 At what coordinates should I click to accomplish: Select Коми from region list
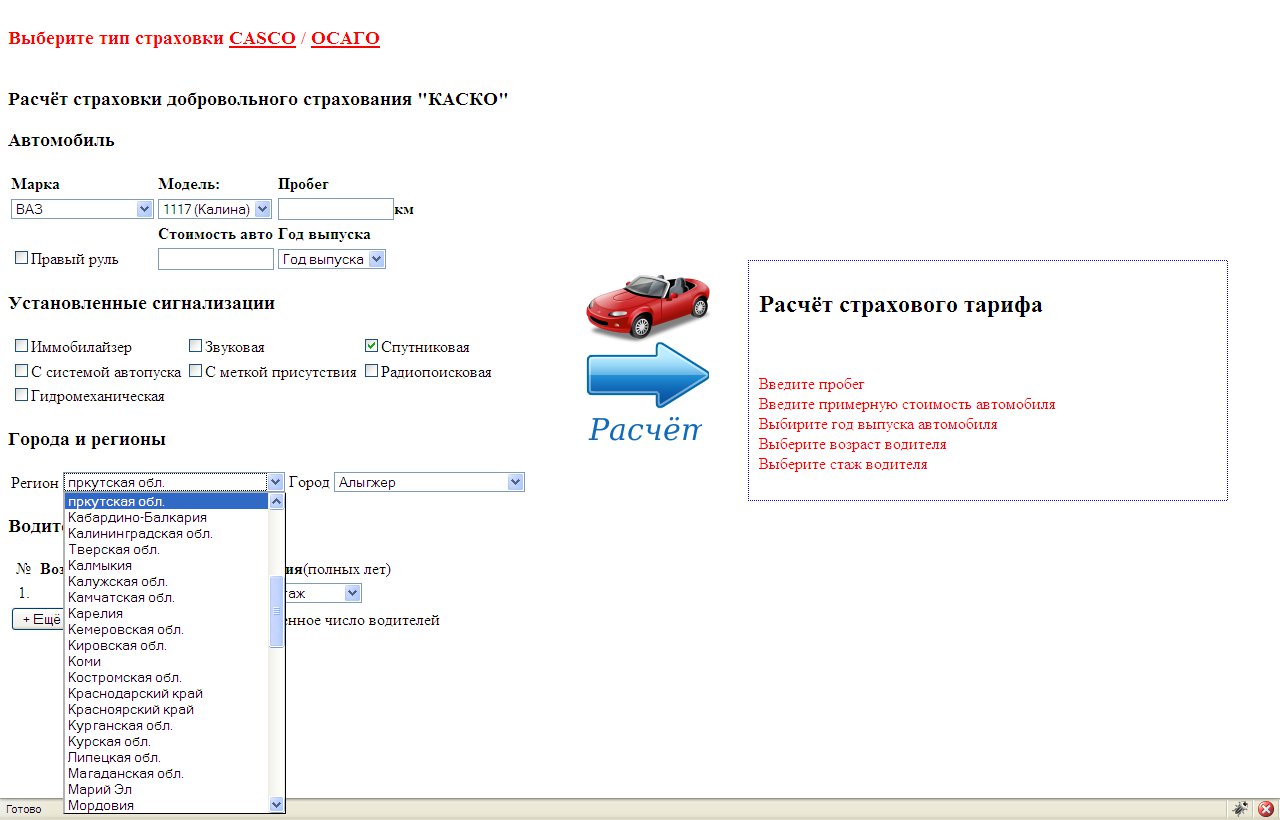[167, 662]
